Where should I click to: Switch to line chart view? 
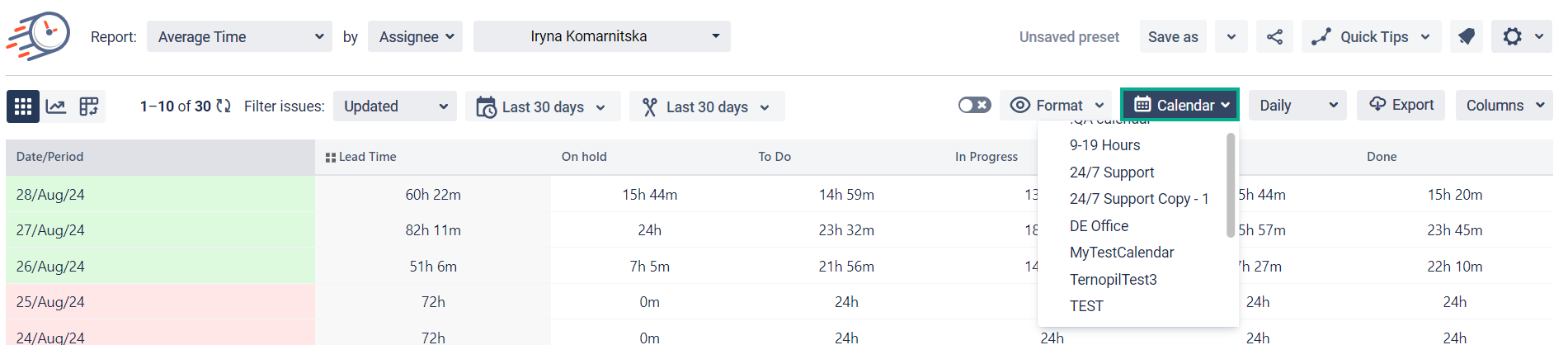(56, 106)
